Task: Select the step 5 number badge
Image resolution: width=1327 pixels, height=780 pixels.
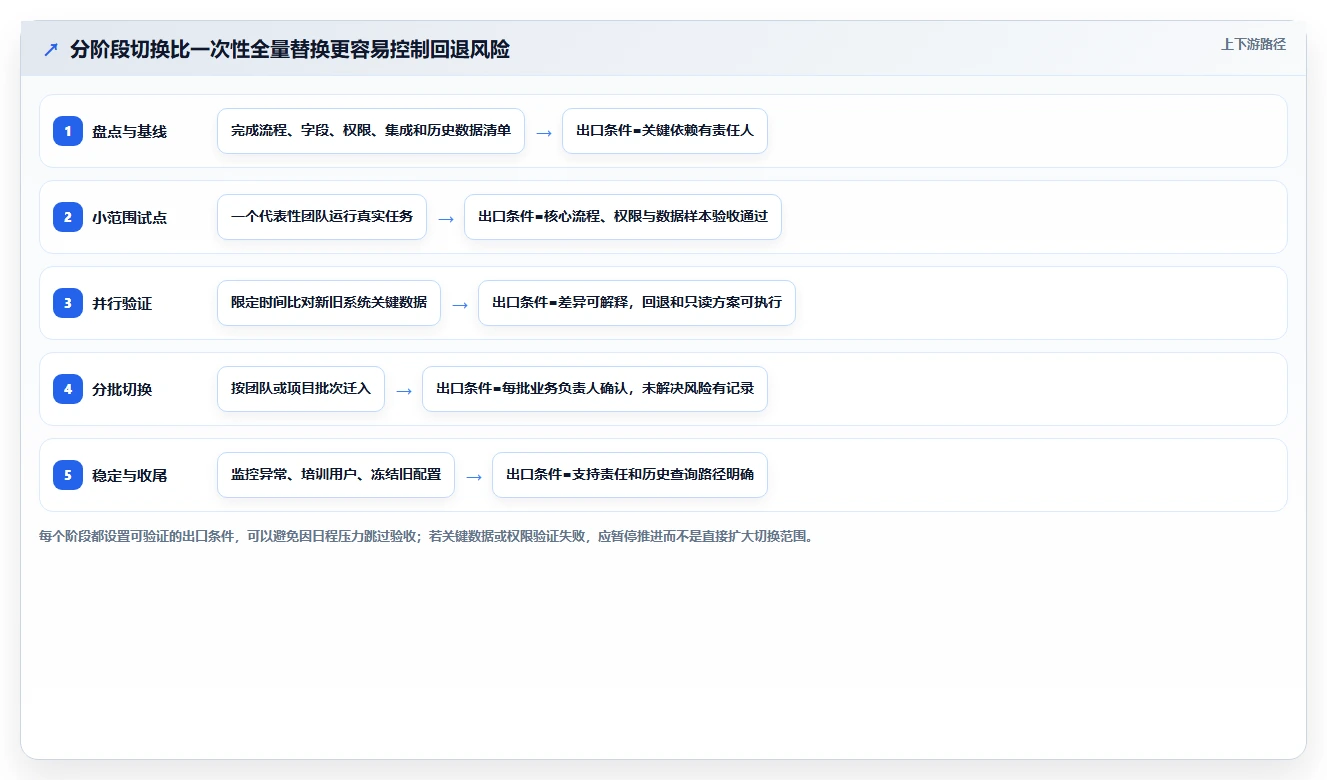Action: click(x=68, y=475)
